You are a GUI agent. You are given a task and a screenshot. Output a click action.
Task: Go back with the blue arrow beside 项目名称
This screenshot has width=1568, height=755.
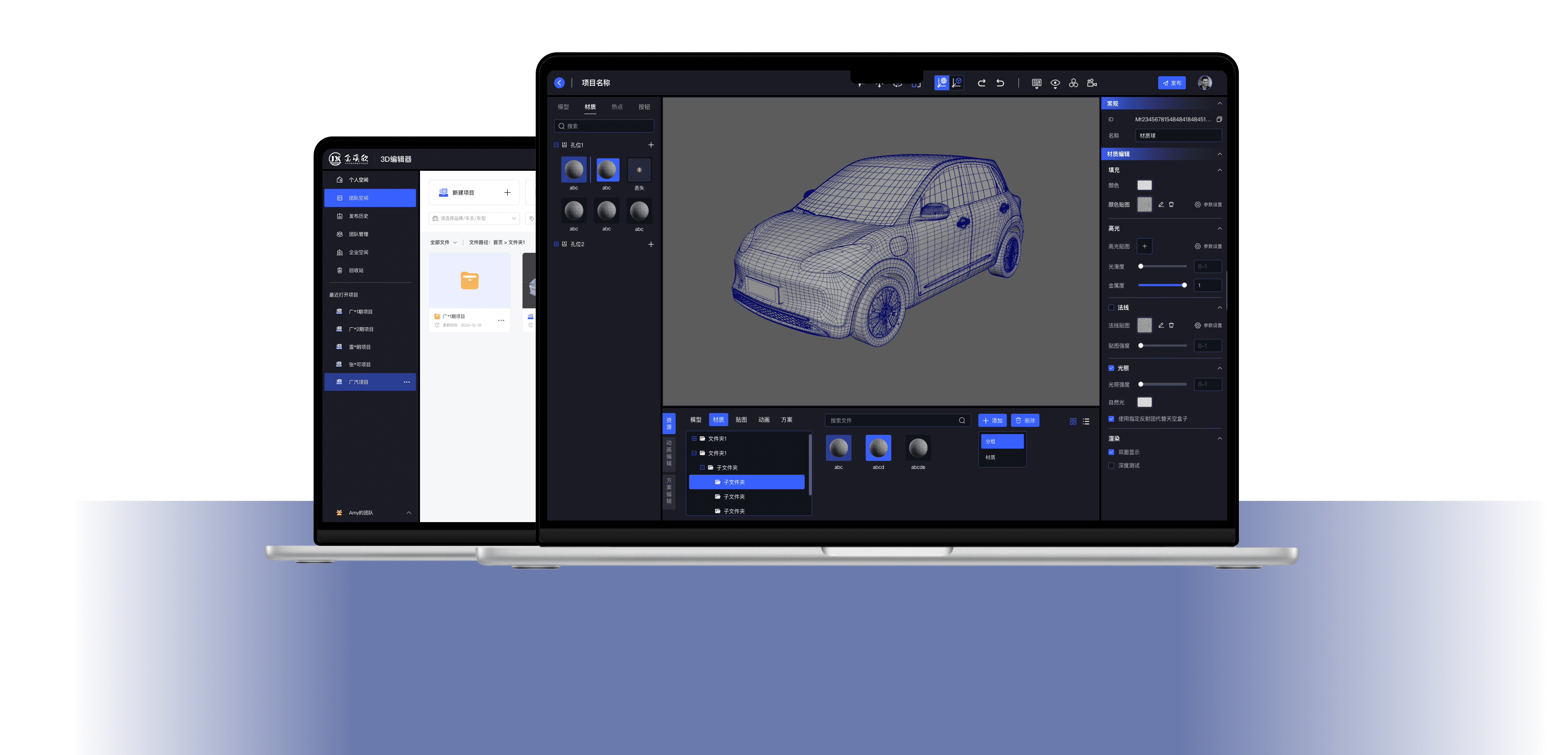pyautogui.click(x=559, y=83)
